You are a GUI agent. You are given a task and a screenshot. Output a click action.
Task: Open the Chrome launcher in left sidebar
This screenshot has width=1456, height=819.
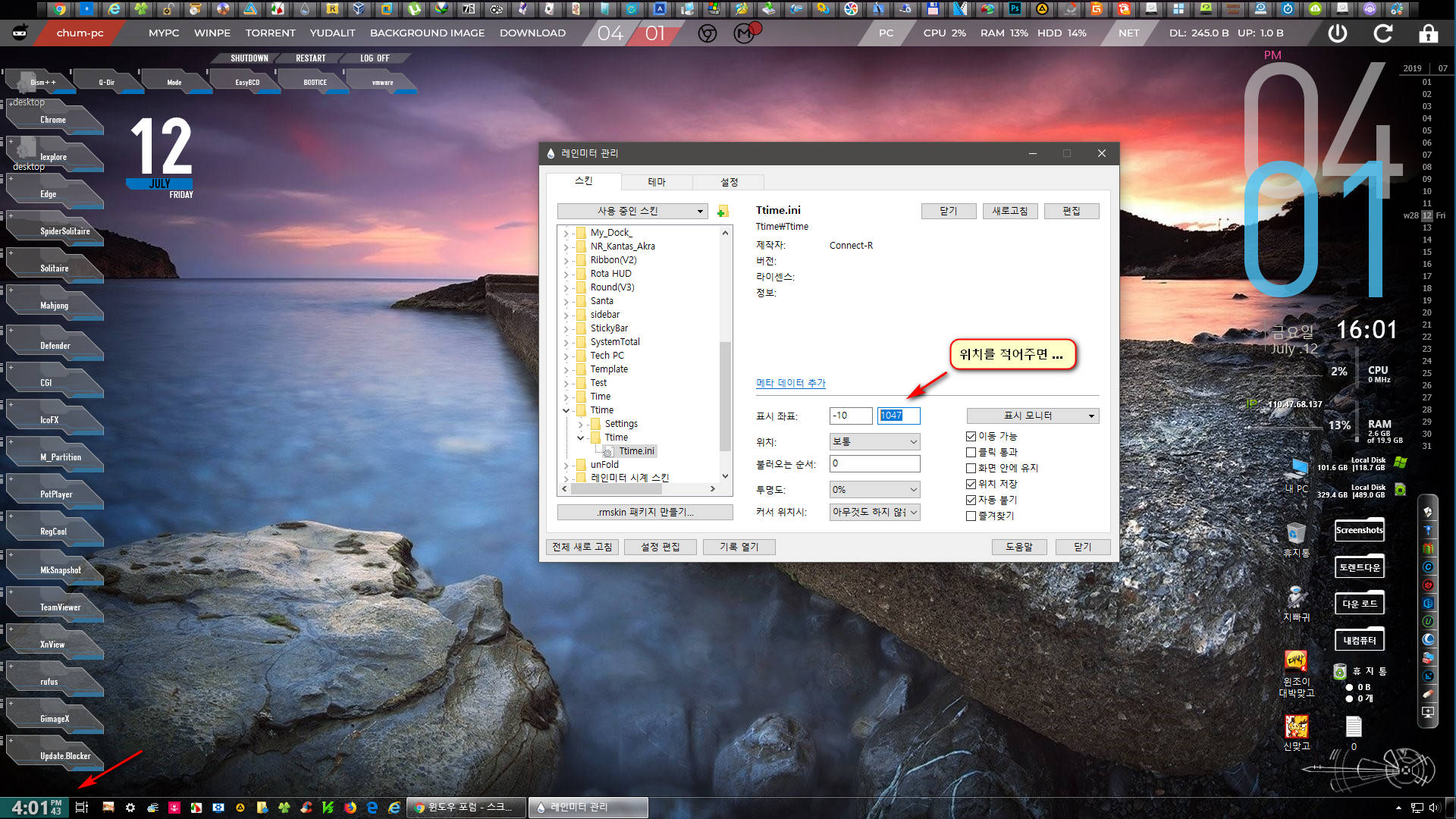[x=53, y=120]
